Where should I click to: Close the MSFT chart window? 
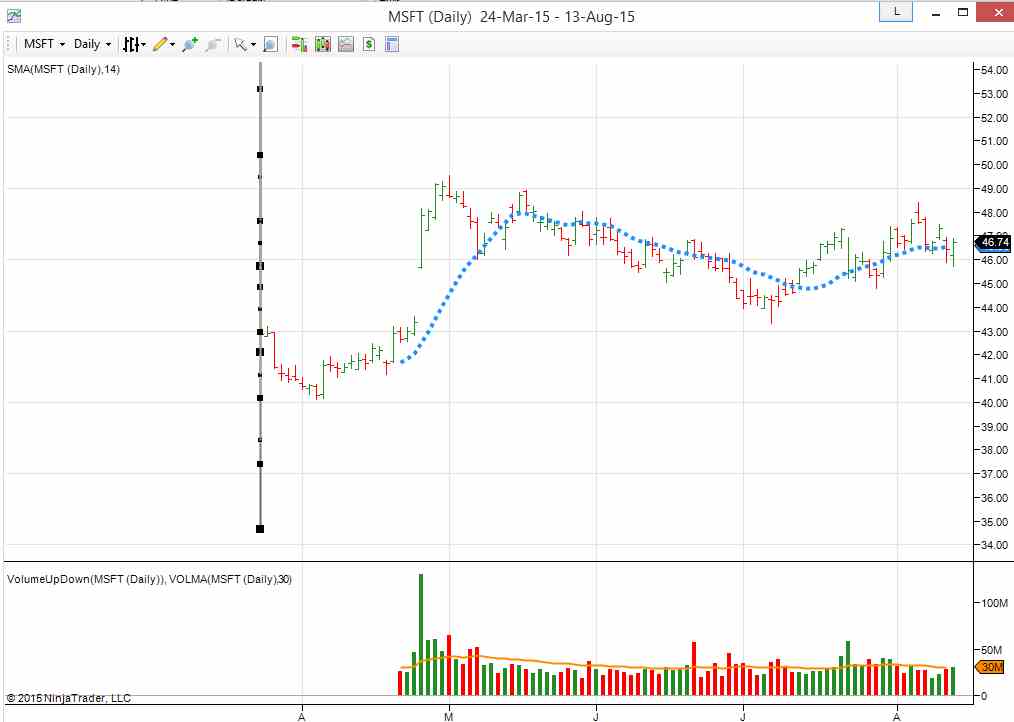click(x=996, y=12)
